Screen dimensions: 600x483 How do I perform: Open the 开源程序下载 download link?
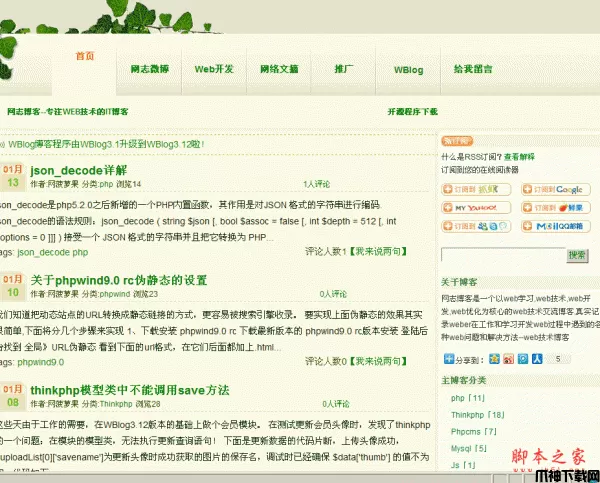point(412,111)
